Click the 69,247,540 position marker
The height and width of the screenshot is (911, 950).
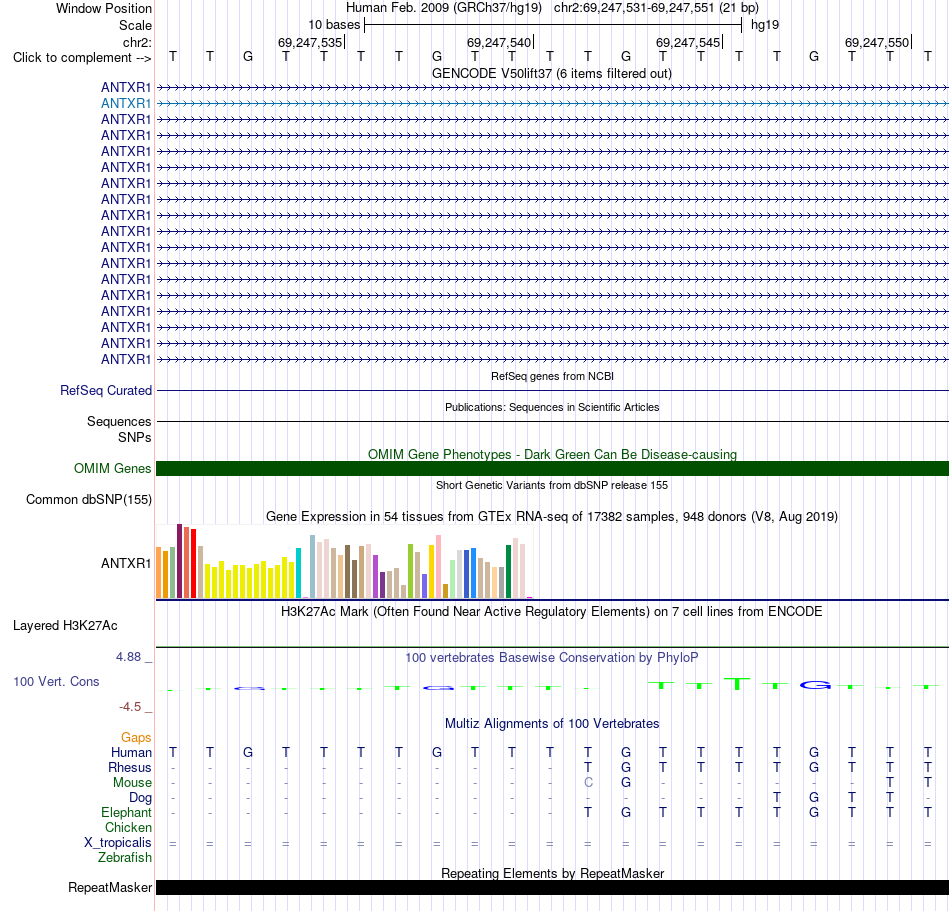tap(499, 42)
